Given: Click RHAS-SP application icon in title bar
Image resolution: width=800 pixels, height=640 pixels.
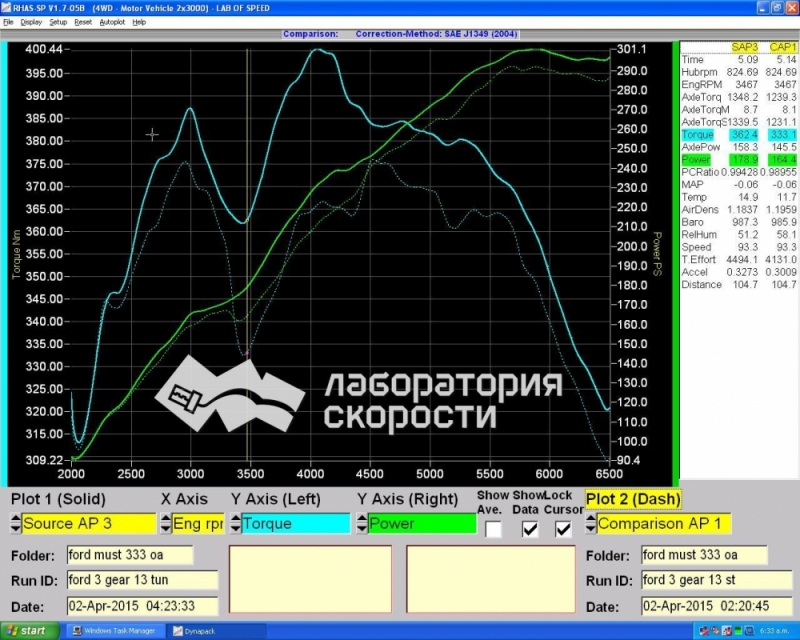Looking at the screenshot, I should tap(7, 8).
